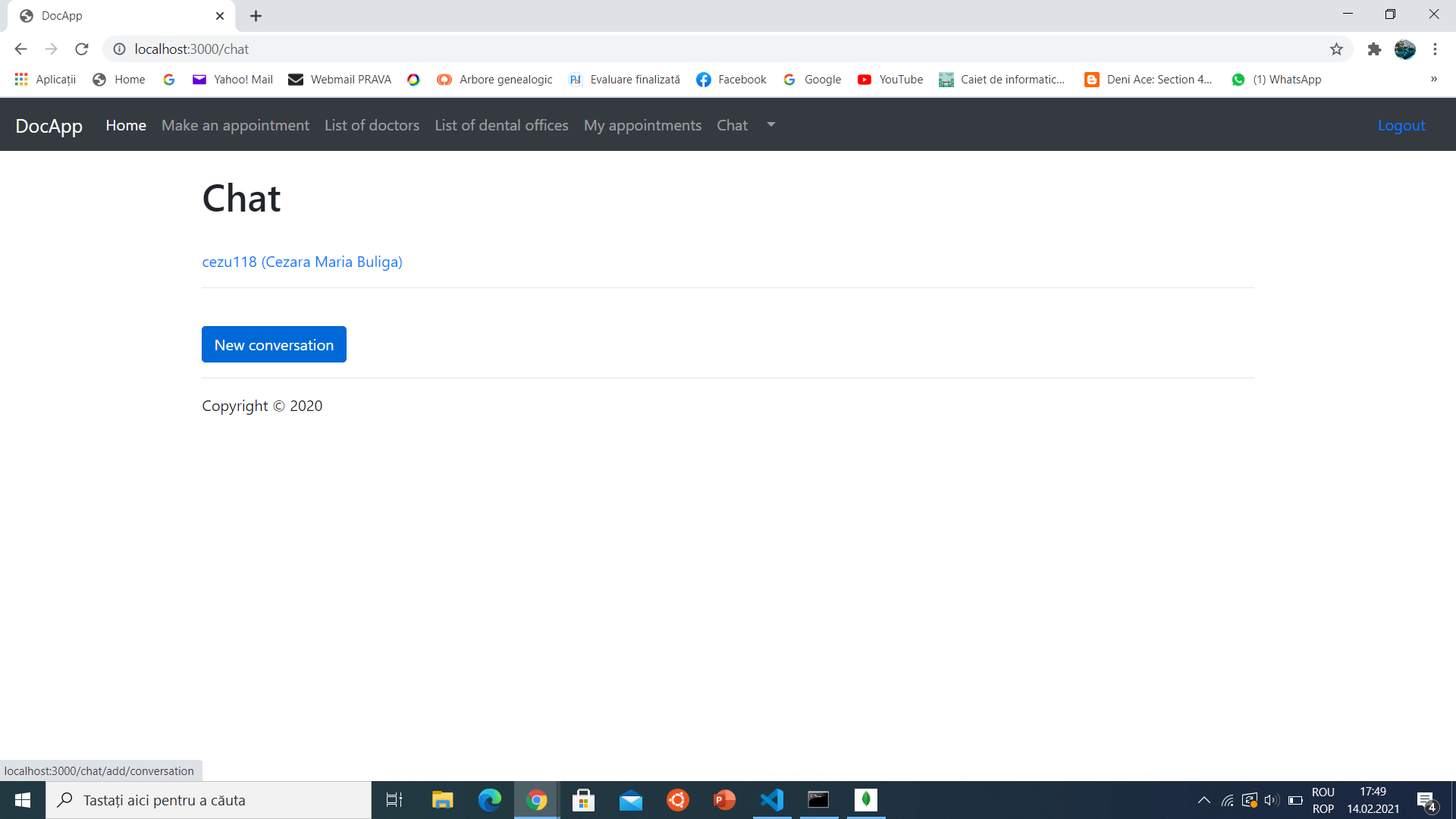Click the browser address bar
The width and height of the screenshot is (1456, 819).
[455, 49]
